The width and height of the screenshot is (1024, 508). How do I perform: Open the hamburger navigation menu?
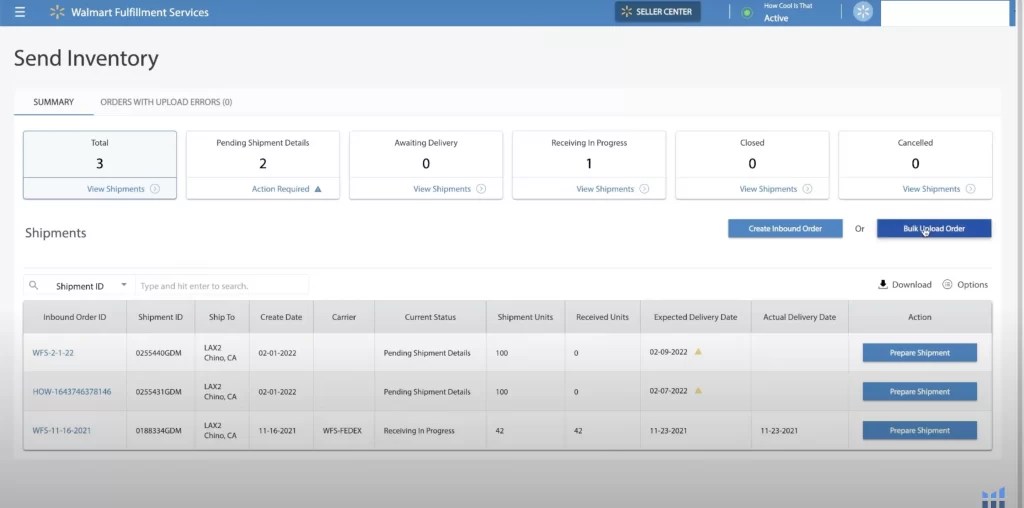click(x=20, y=12)
